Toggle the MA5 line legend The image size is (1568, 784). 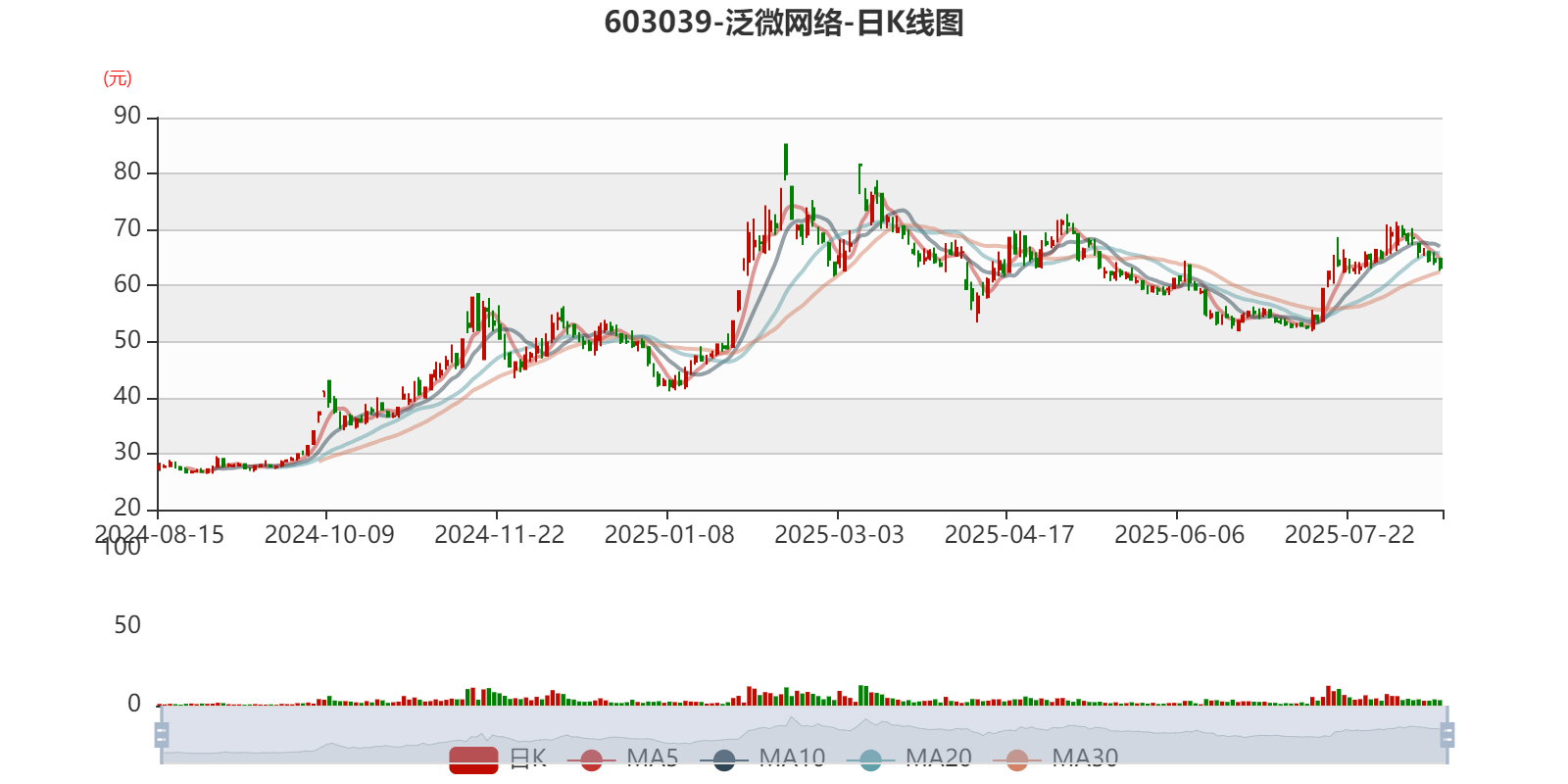click(x=623, y=759)
